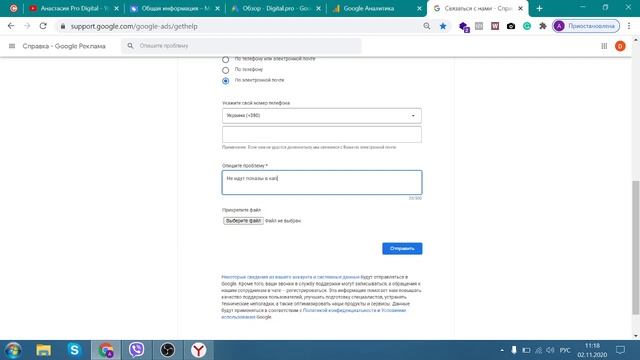The width and height of the screenshot is (640, 360).
Task: Open Yandex Browser from taskbar
Action: pyautogui.click(x=198, y=350)
